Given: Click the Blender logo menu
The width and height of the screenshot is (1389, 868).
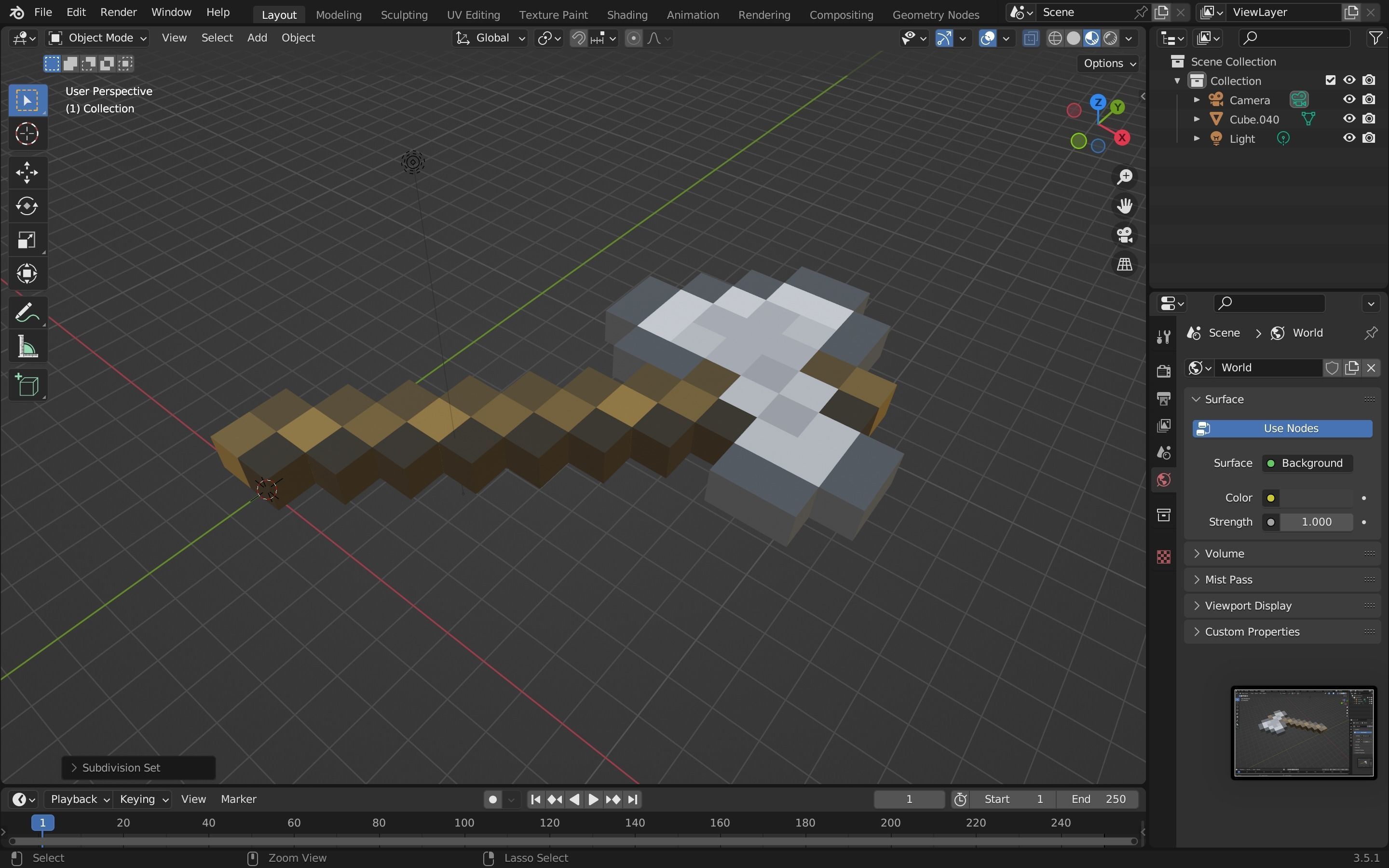Looking at the screenshot, I should [x=17, y=12].
